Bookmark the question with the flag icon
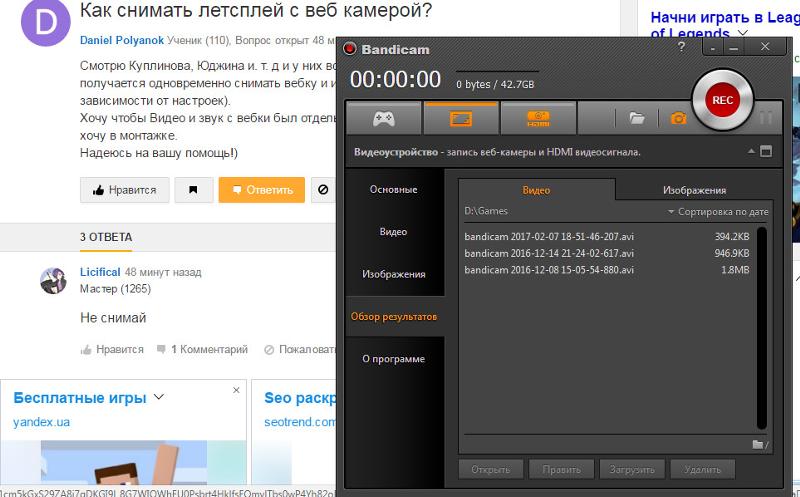The width and height of the screenshot is (800, 497). click(193, 190)
